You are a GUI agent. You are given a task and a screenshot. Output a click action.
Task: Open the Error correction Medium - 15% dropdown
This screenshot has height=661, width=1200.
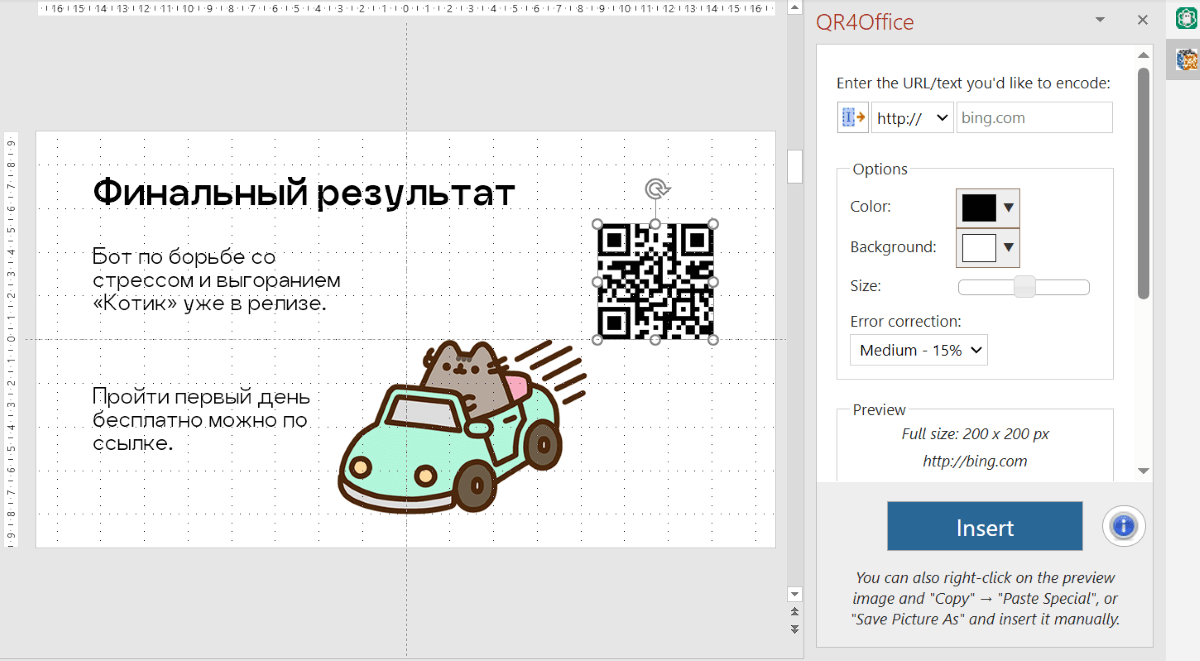918,350
